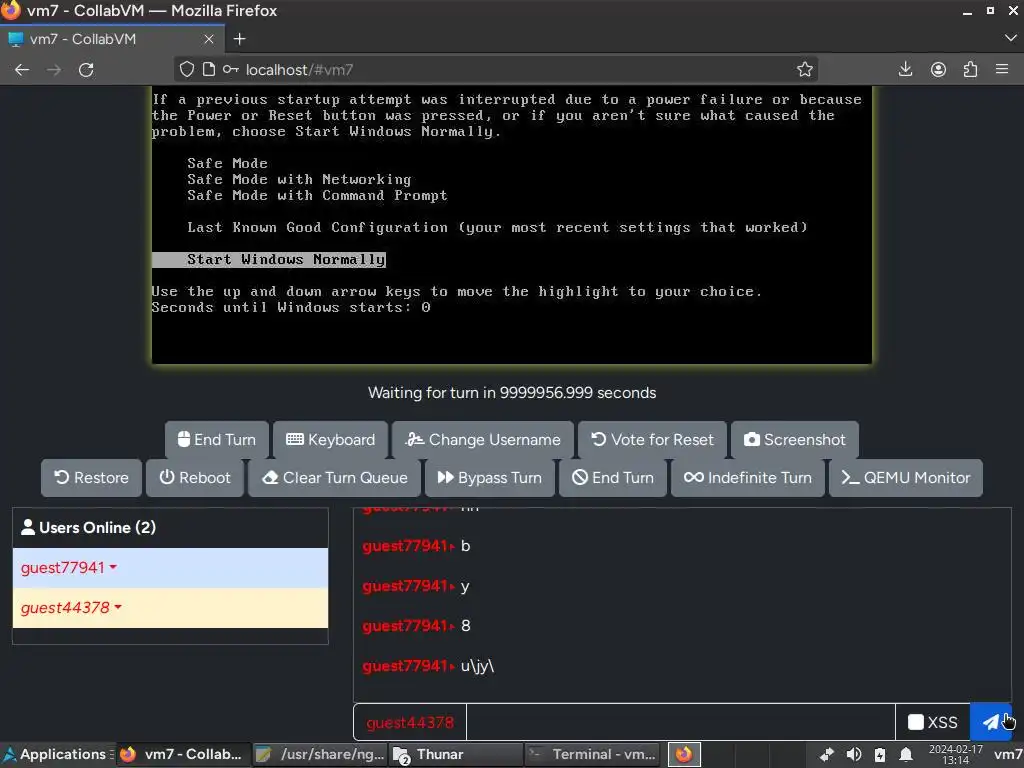The image size is (1024, 768).
Task: Click the chat message "u\jy\"
Action: point(477,666)
